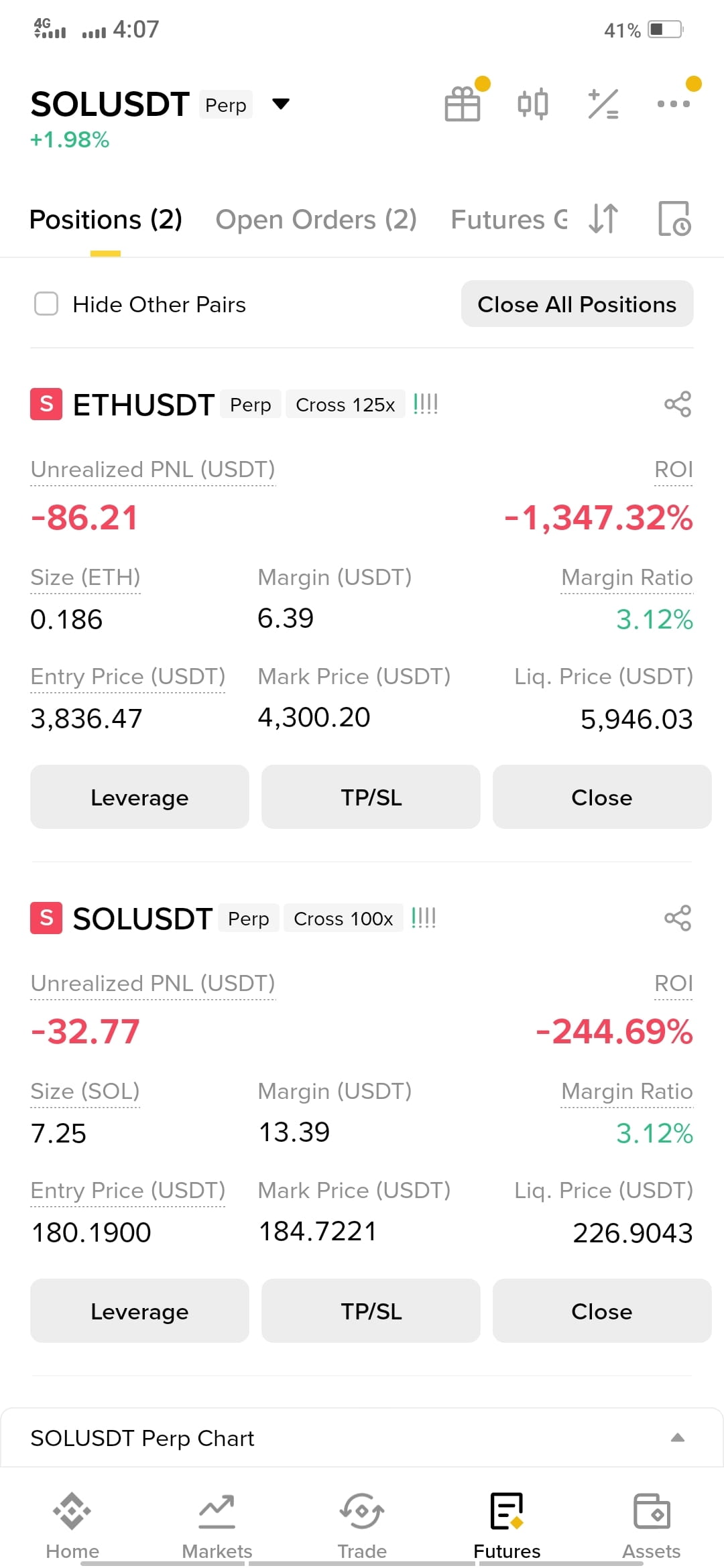Image resolution: width=724 pixels, height=1568 pixels.
Task: Open TP/SL for the ETHUSDT position
Action: 371,797
